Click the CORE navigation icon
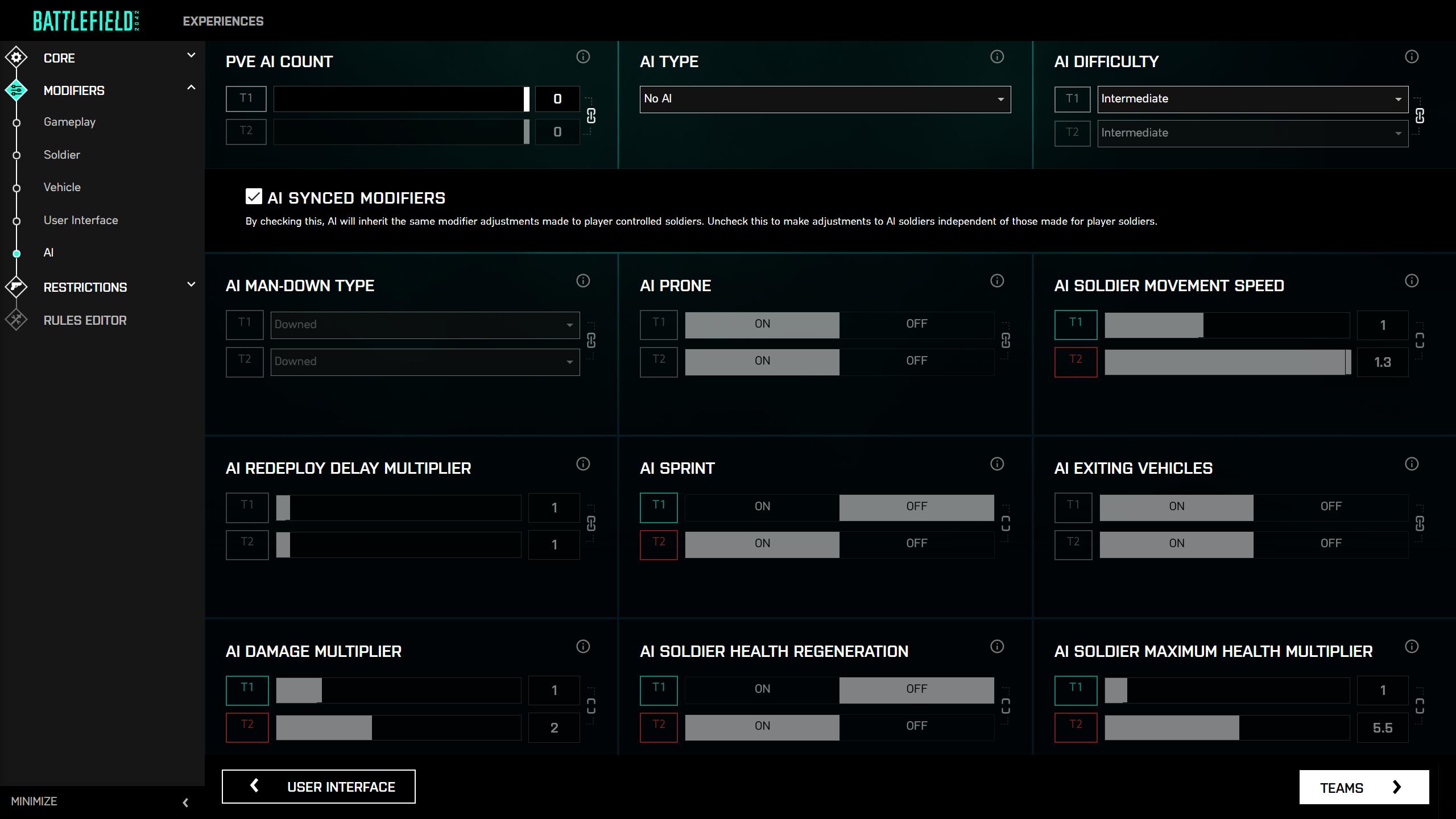 point(16,57)
